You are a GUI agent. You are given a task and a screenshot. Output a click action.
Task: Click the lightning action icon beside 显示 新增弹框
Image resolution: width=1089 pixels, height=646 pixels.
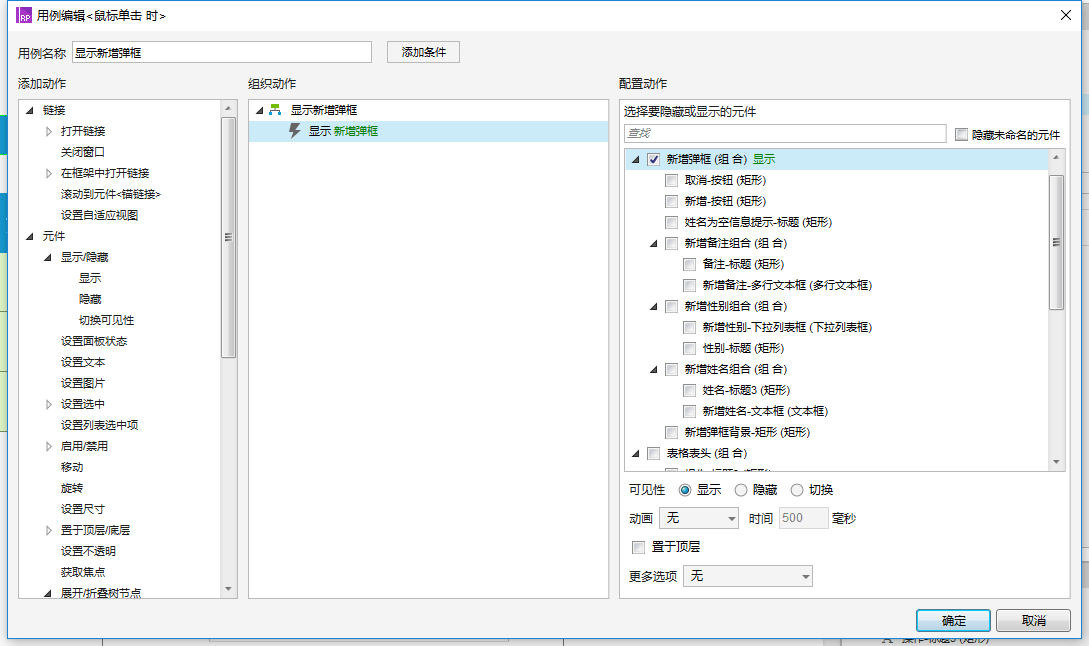coord(294,131)
